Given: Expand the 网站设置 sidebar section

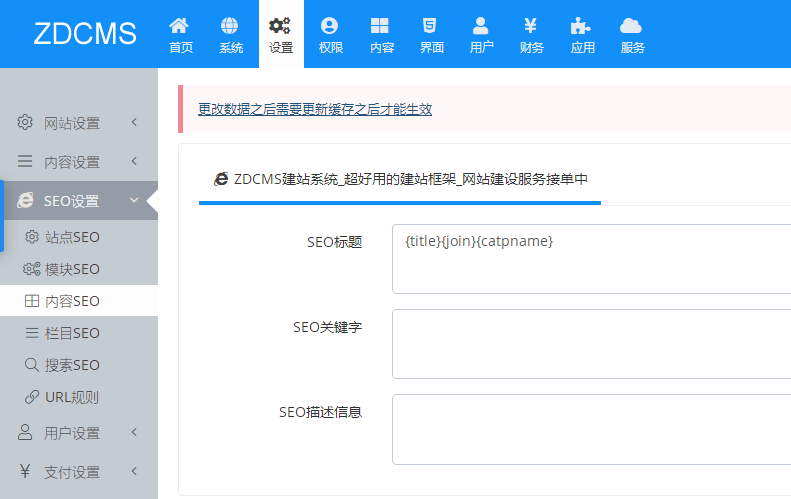Looking at the screenshot, I should 78,123.
